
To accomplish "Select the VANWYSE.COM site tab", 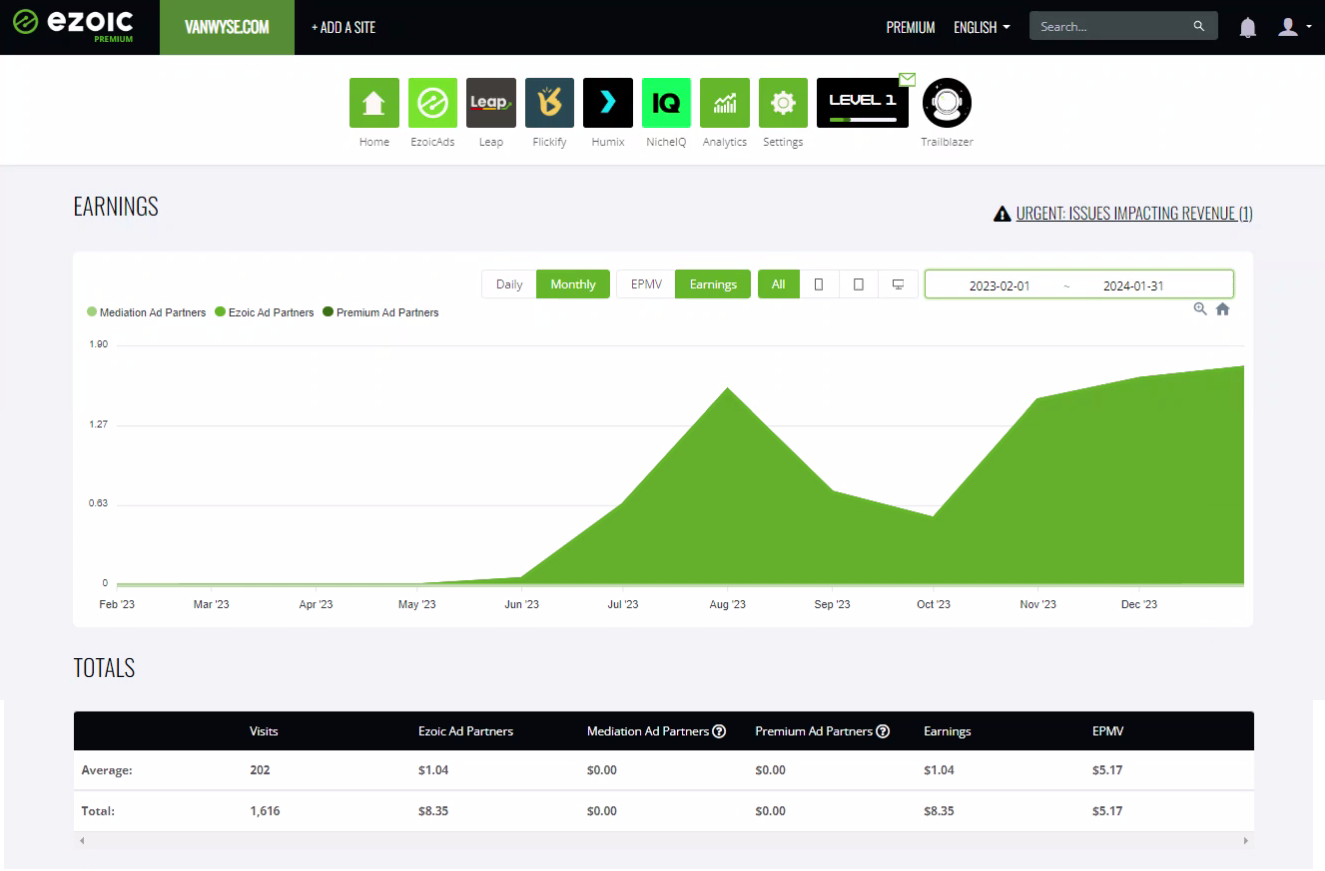I will [x=227, y=27].
